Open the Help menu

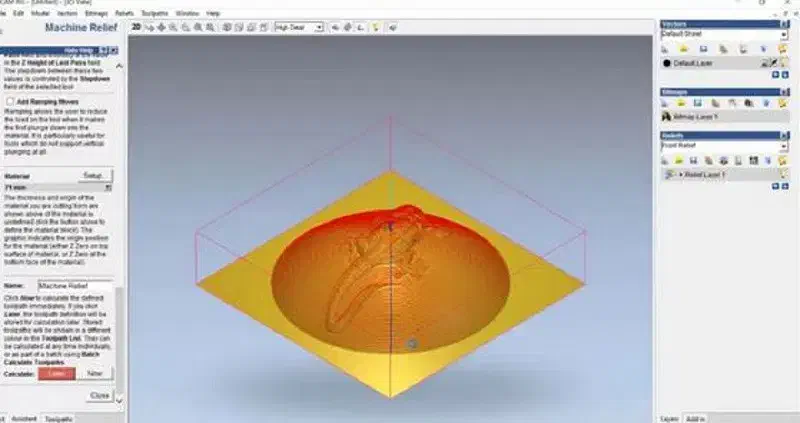pos(213,13)
